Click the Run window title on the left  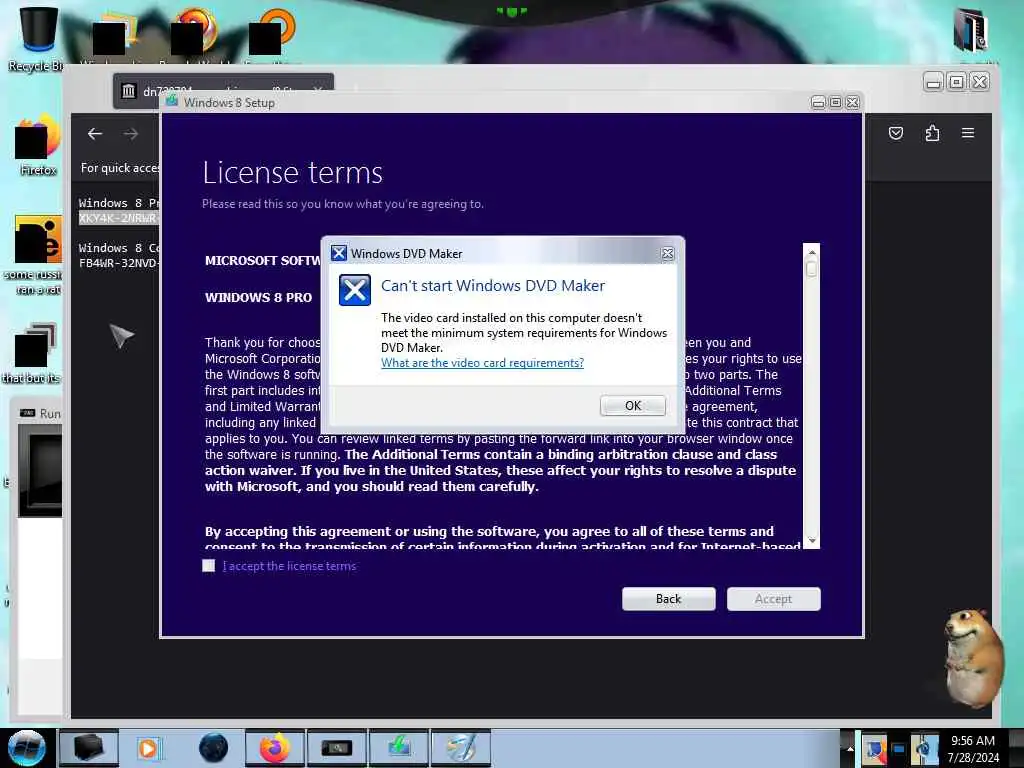coord(50,413)
